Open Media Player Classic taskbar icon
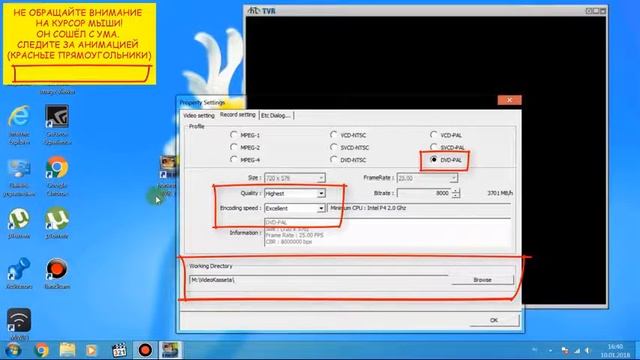The image size is (640, 360). pos(119,350)
